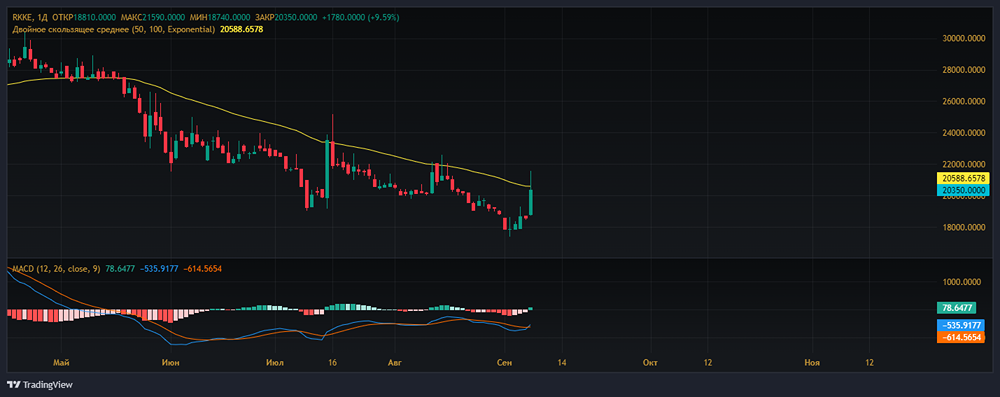Click the 24000.0000 price axis label
The height and width of the screenshot is (397, 1000).
(x=963, y=133)
